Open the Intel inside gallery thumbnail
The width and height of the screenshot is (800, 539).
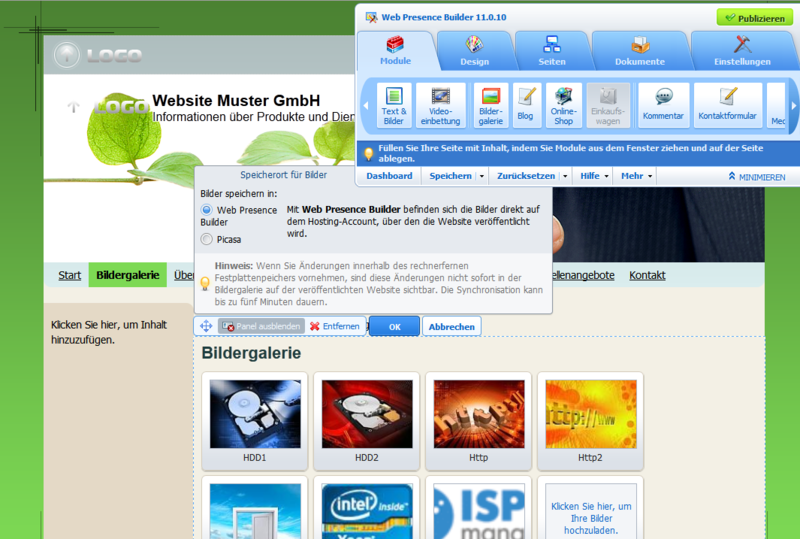367,511
